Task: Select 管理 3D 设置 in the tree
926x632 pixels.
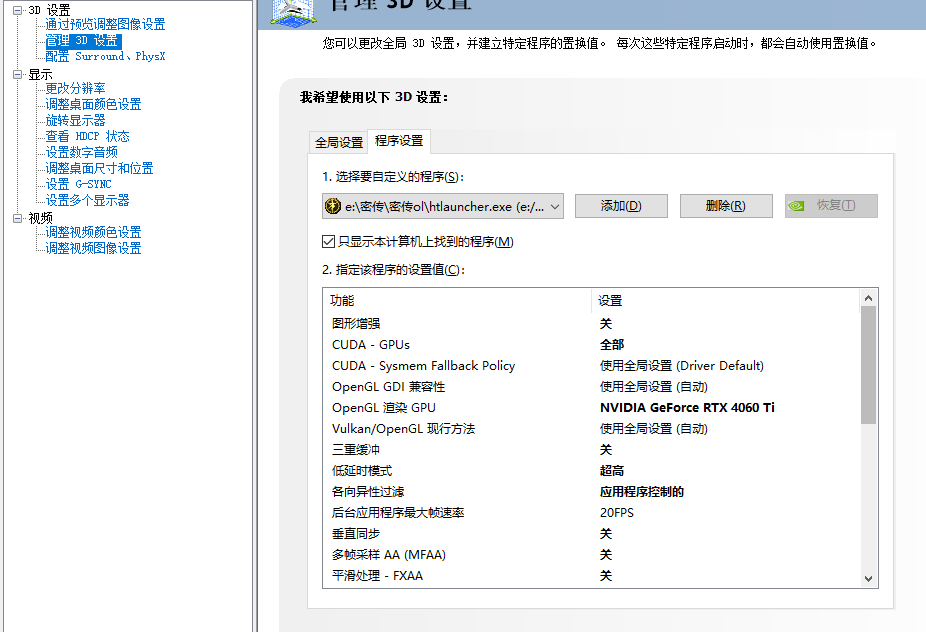Action: pos(83,41)
